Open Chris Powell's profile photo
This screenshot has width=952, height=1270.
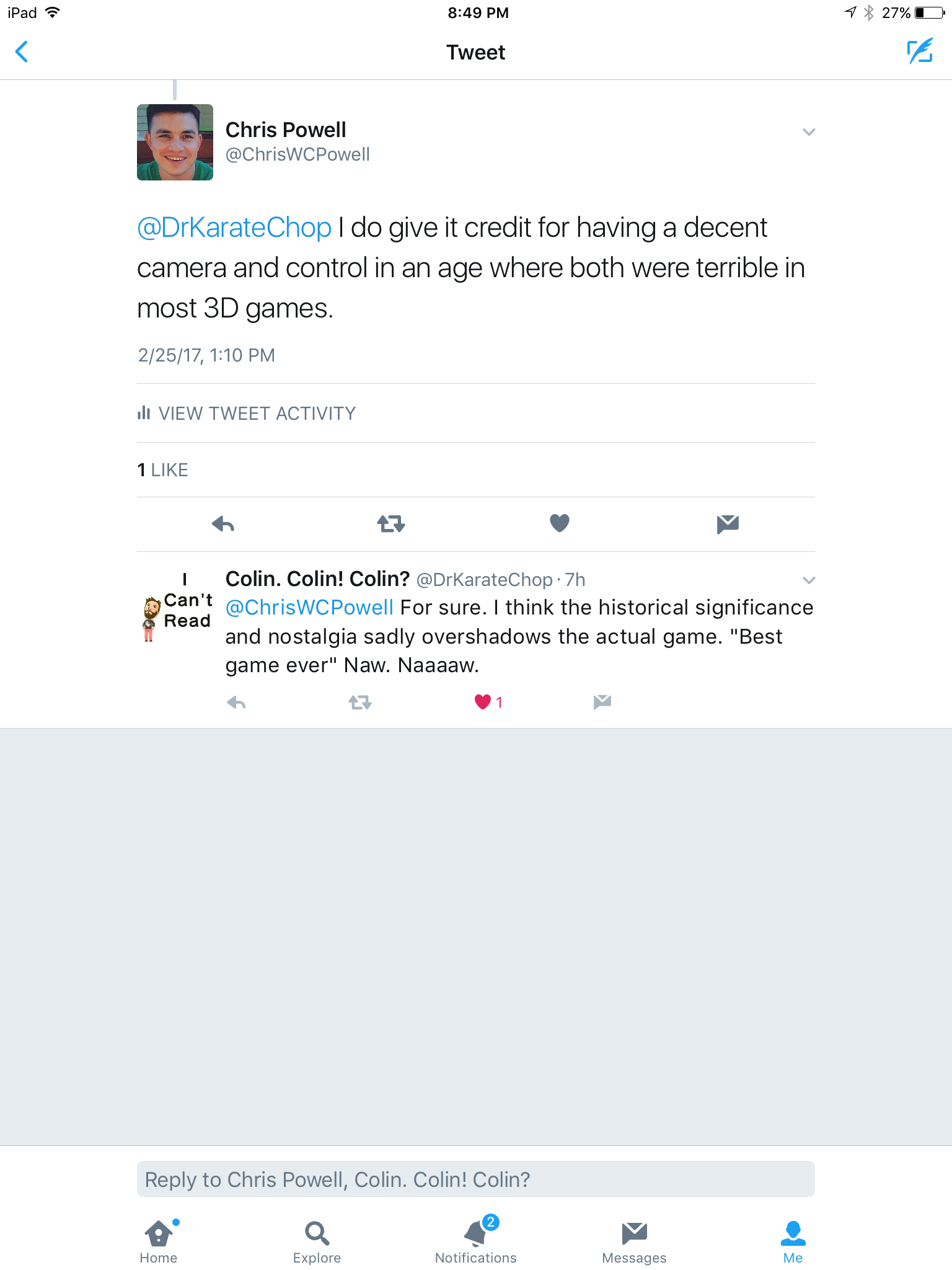[175, 142]
